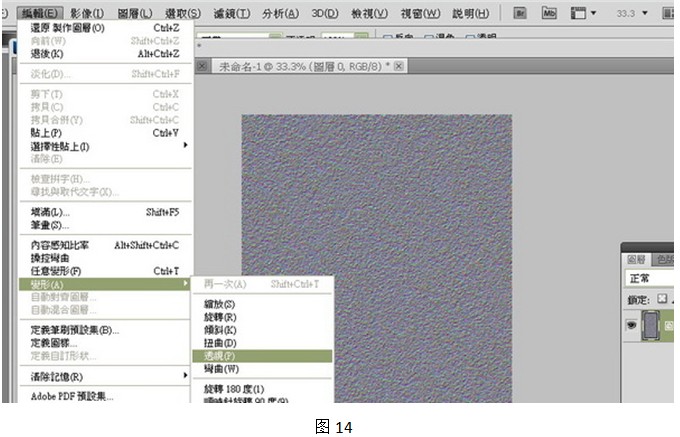Image resolution: width=680 pixels, height=437 pixels.
Task: Open the 視窗(W) menu
Action: [420, 13]
